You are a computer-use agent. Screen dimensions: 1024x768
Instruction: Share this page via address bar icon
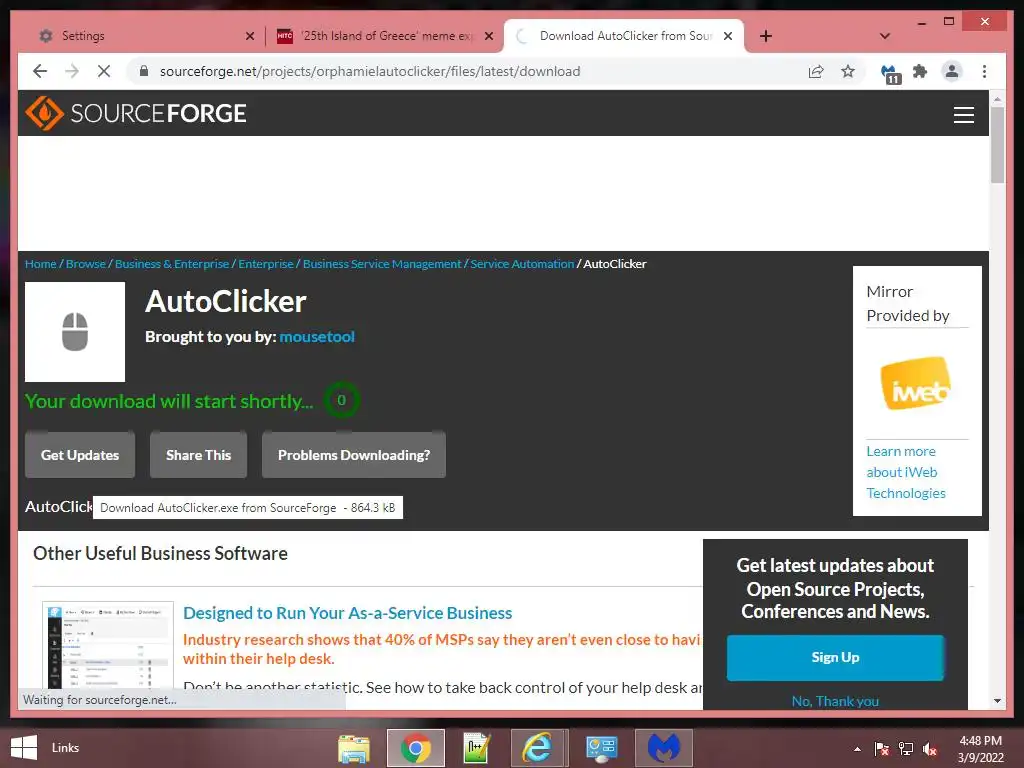coord(816,71)
